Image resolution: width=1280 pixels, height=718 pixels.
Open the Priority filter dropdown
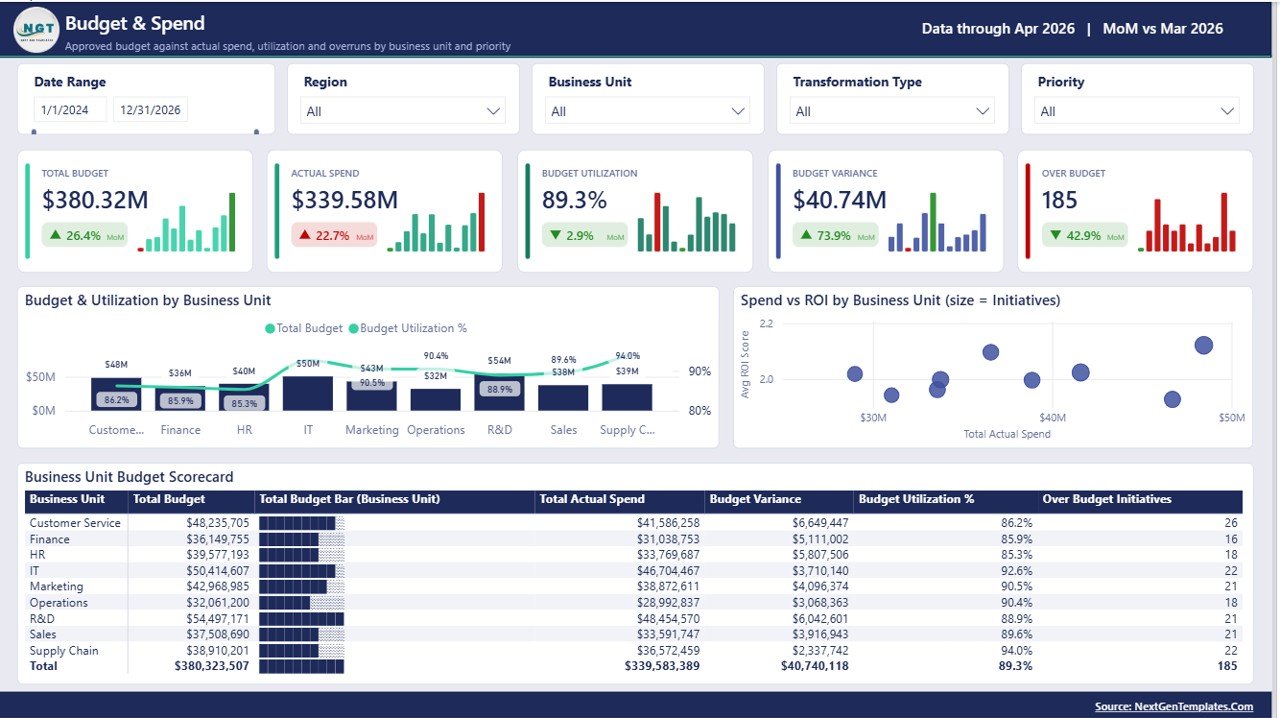pos(1137,111)
